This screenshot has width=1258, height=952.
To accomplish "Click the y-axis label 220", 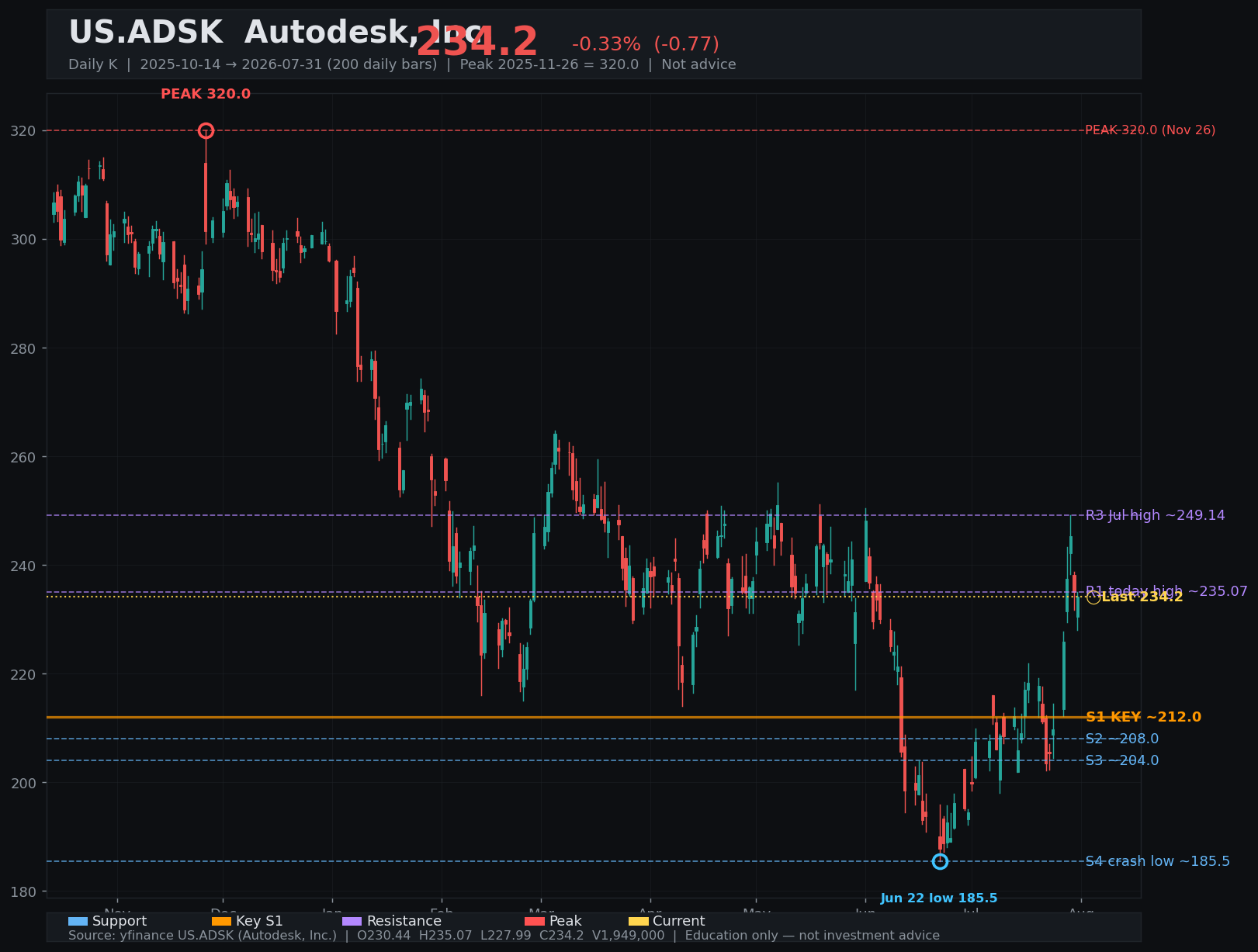I will coord(23,674).
